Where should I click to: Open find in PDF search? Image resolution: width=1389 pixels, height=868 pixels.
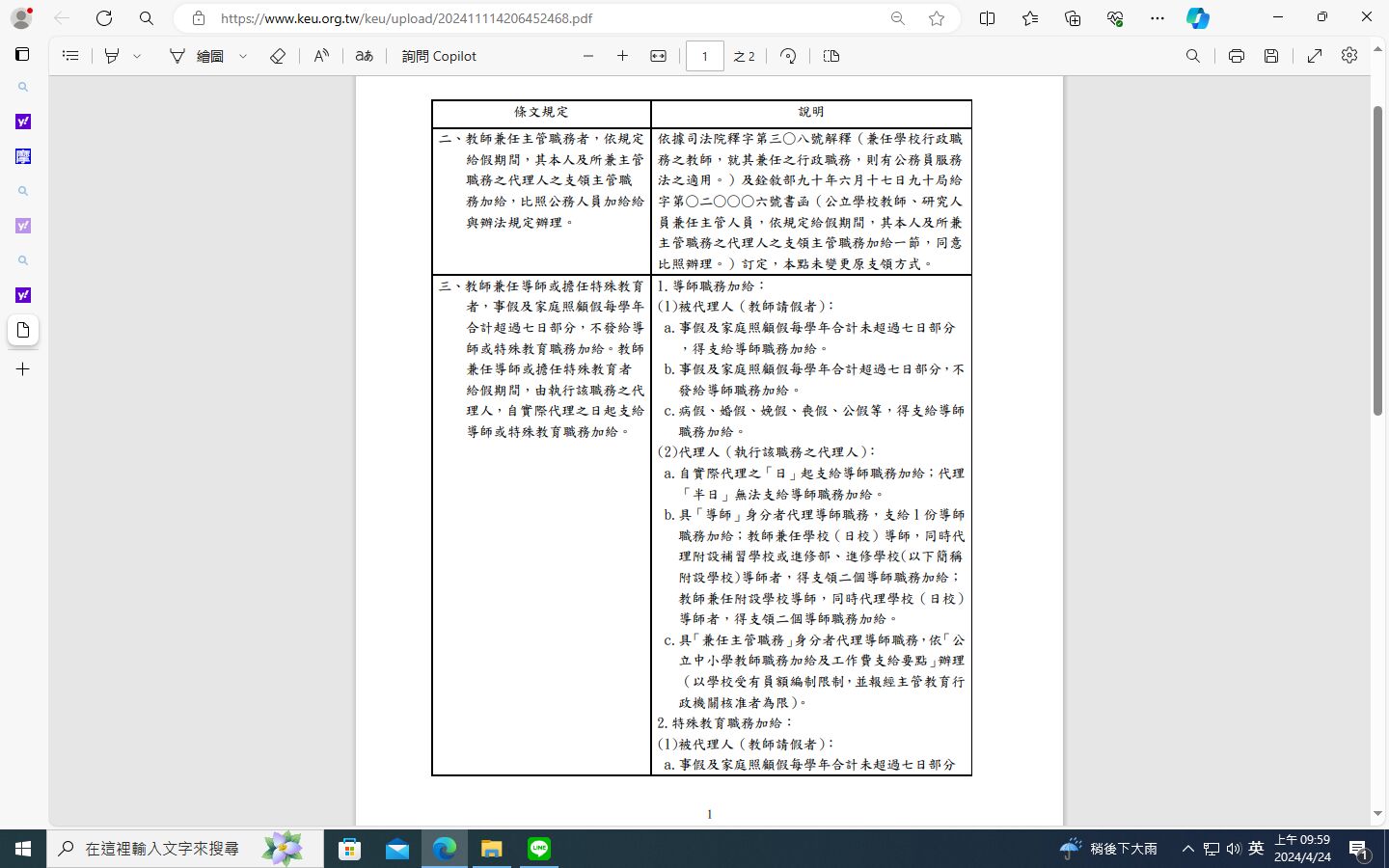click(x=1193, y=56)
